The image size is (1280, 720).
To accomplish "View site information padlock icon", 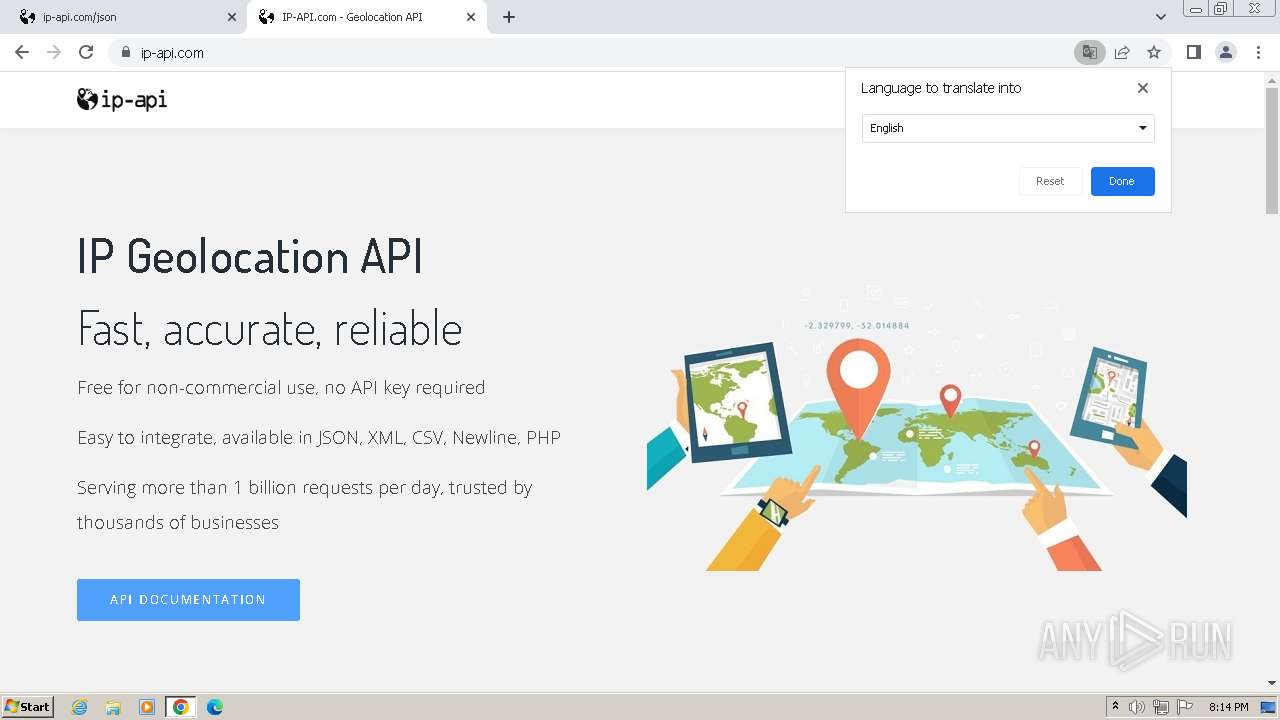I will click(x=125, y=52).
